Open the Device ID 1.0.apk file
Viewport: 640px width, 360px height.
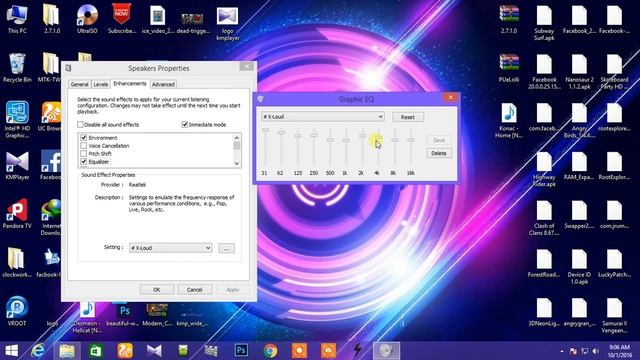point(579,267)
